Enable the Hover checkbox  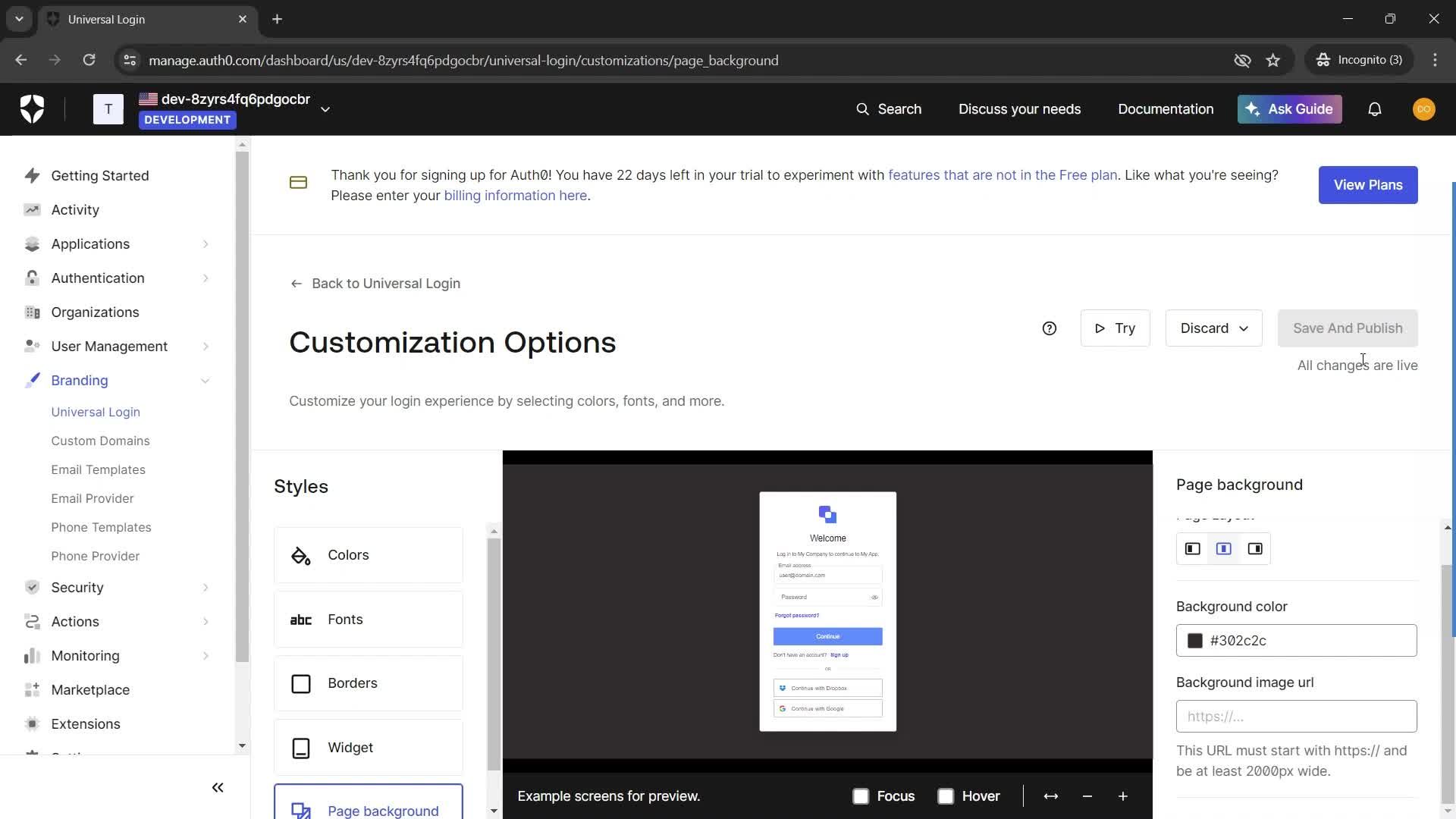tap(946, 796)
